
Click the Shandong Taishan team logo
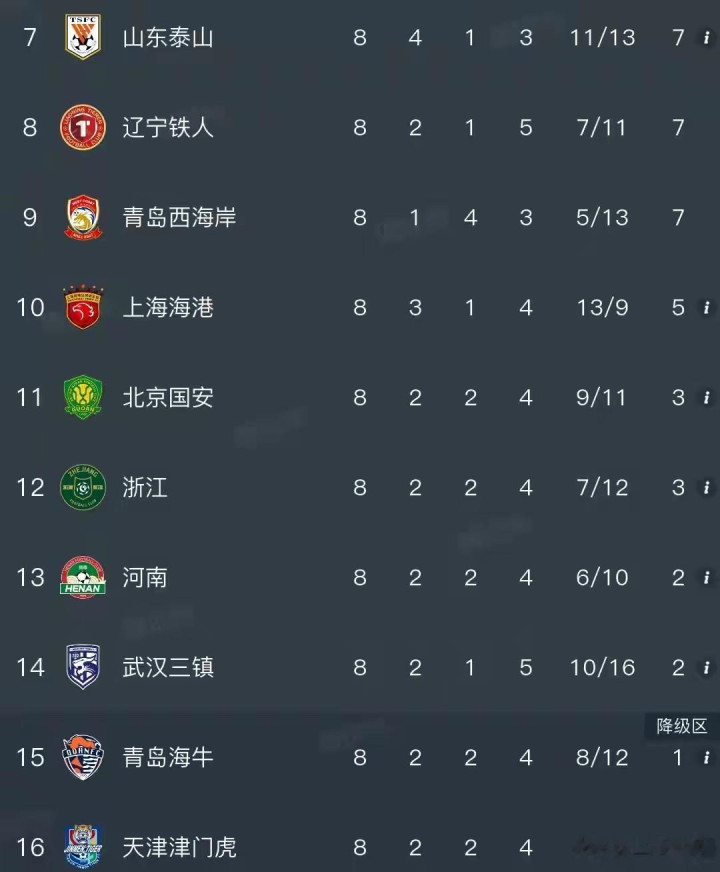click(x=83, y=38)
